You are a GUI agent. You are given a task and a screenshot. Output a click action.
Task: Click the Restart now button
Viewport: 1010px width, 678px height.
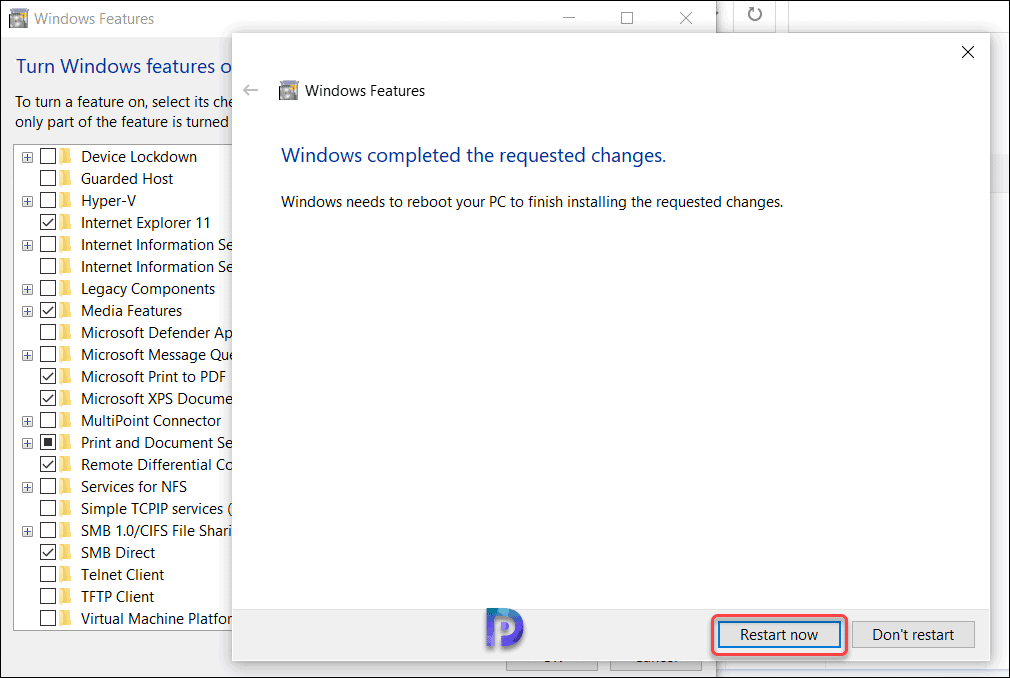779,634
